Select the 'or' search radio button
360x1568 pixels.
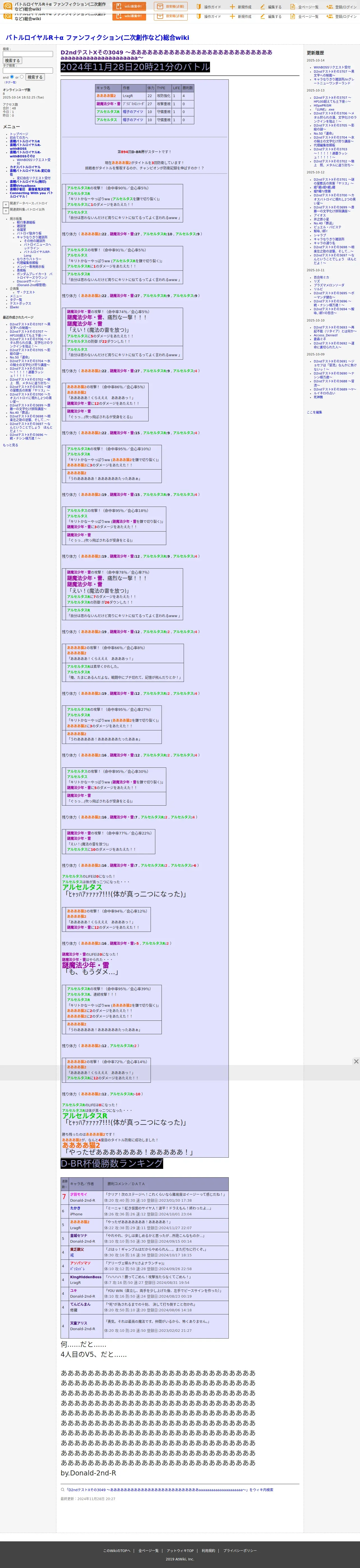[21, 77]
